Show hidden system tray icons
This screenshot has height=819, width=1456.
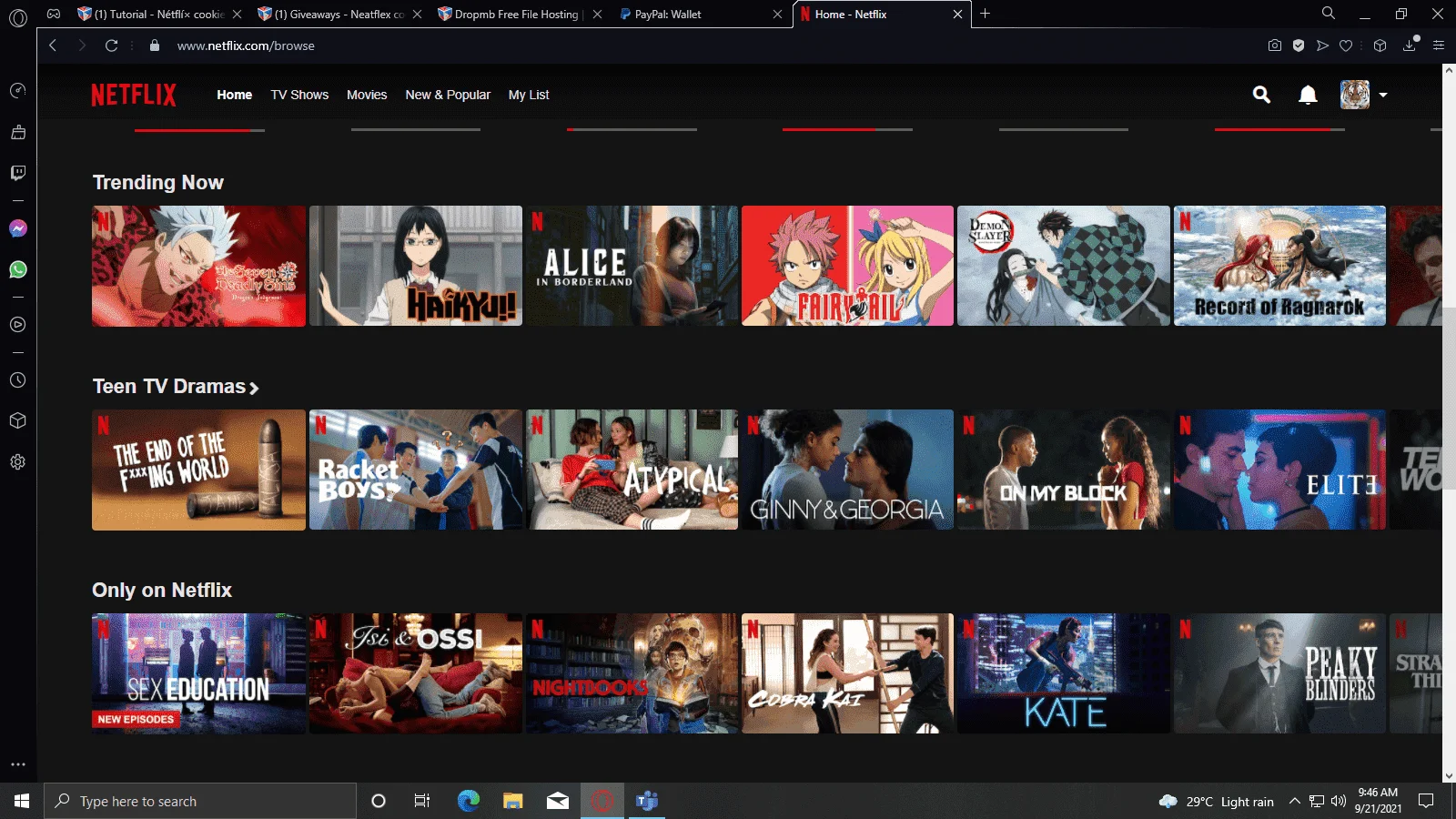click(1294, 801)
